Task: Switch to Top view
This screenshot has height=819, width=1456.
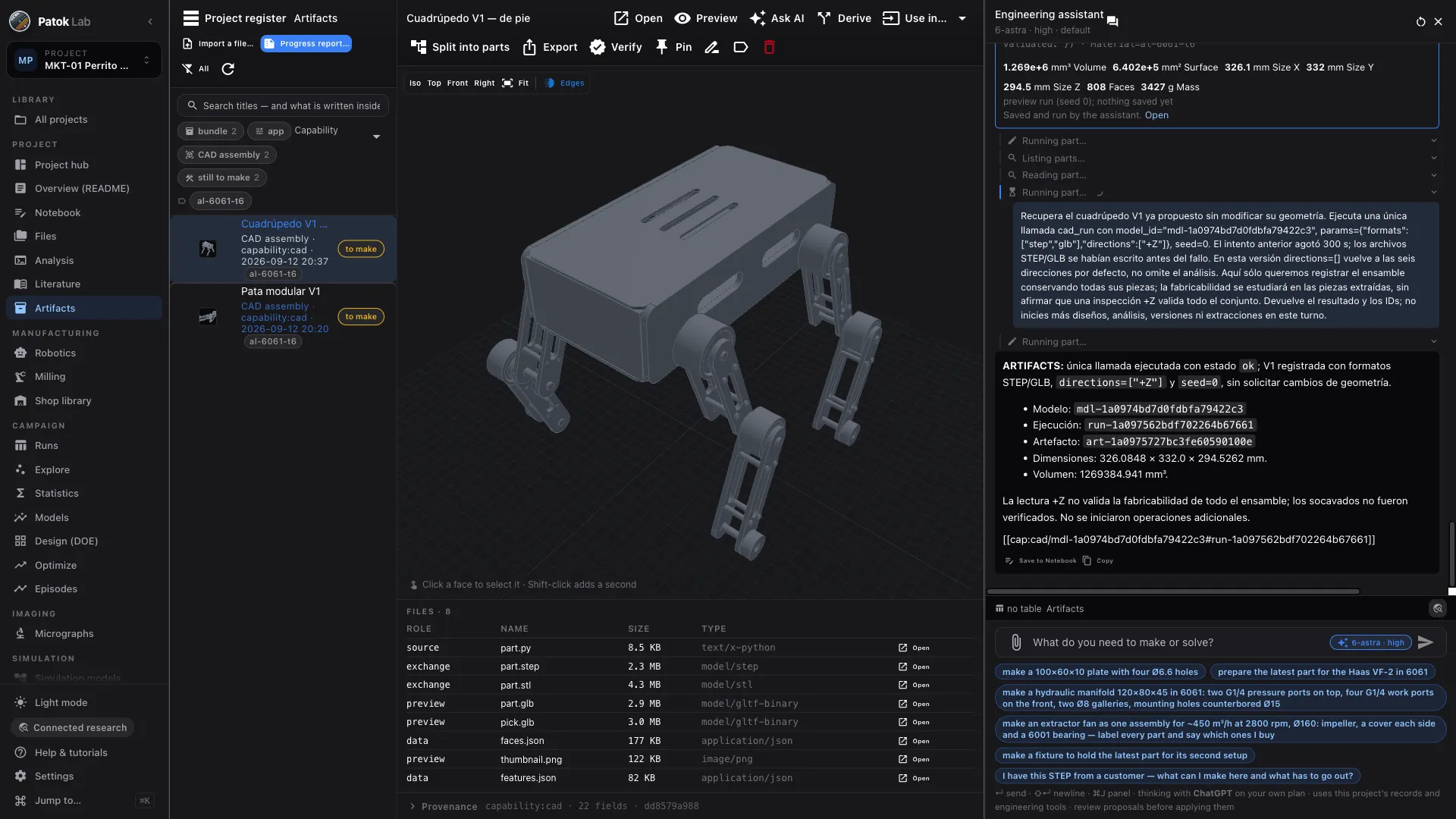Action: tap(434, 83)
